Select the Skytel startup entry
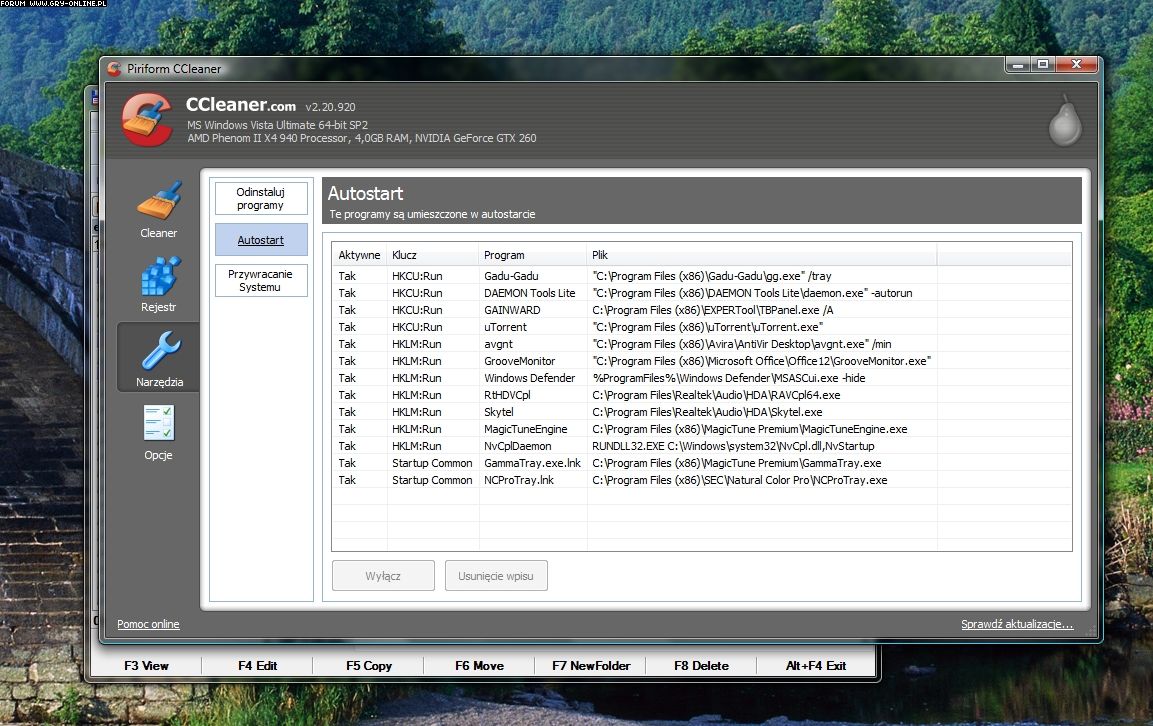The image size is (1153, 726). click(x=702, y=412)
